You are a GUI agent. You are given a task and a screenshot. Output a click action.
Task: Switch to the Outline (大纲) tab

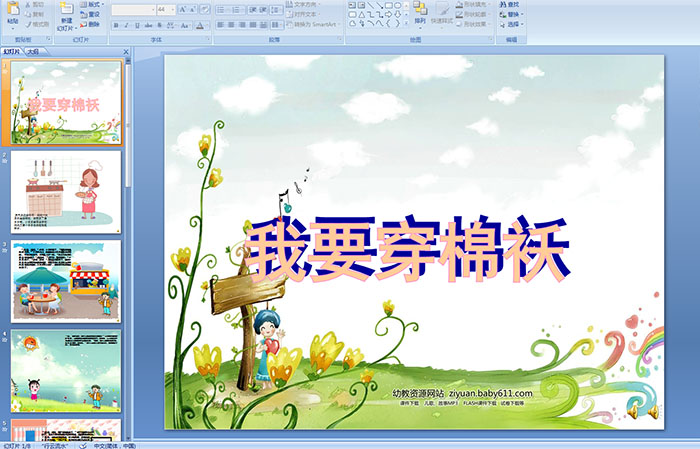pyautogui.click(x=33, y=50)
